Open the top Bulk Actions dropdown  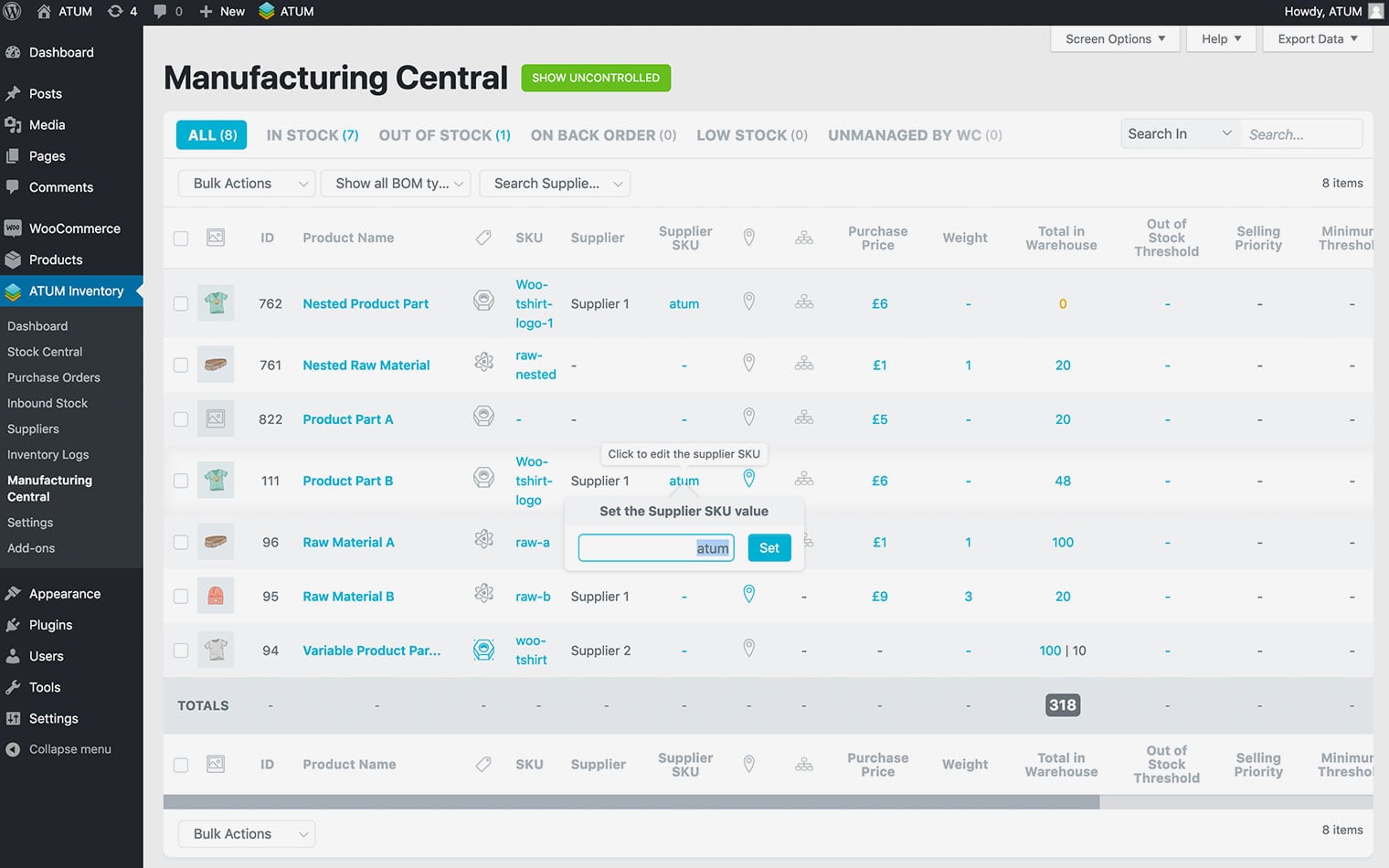247,184
